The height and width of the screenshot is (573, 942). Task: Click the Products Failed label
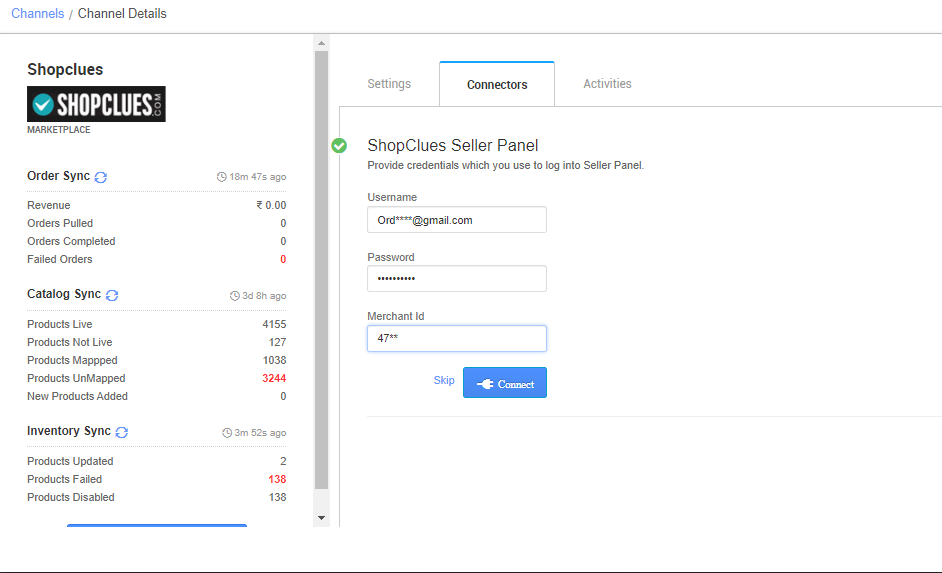[x=64, y=479]
